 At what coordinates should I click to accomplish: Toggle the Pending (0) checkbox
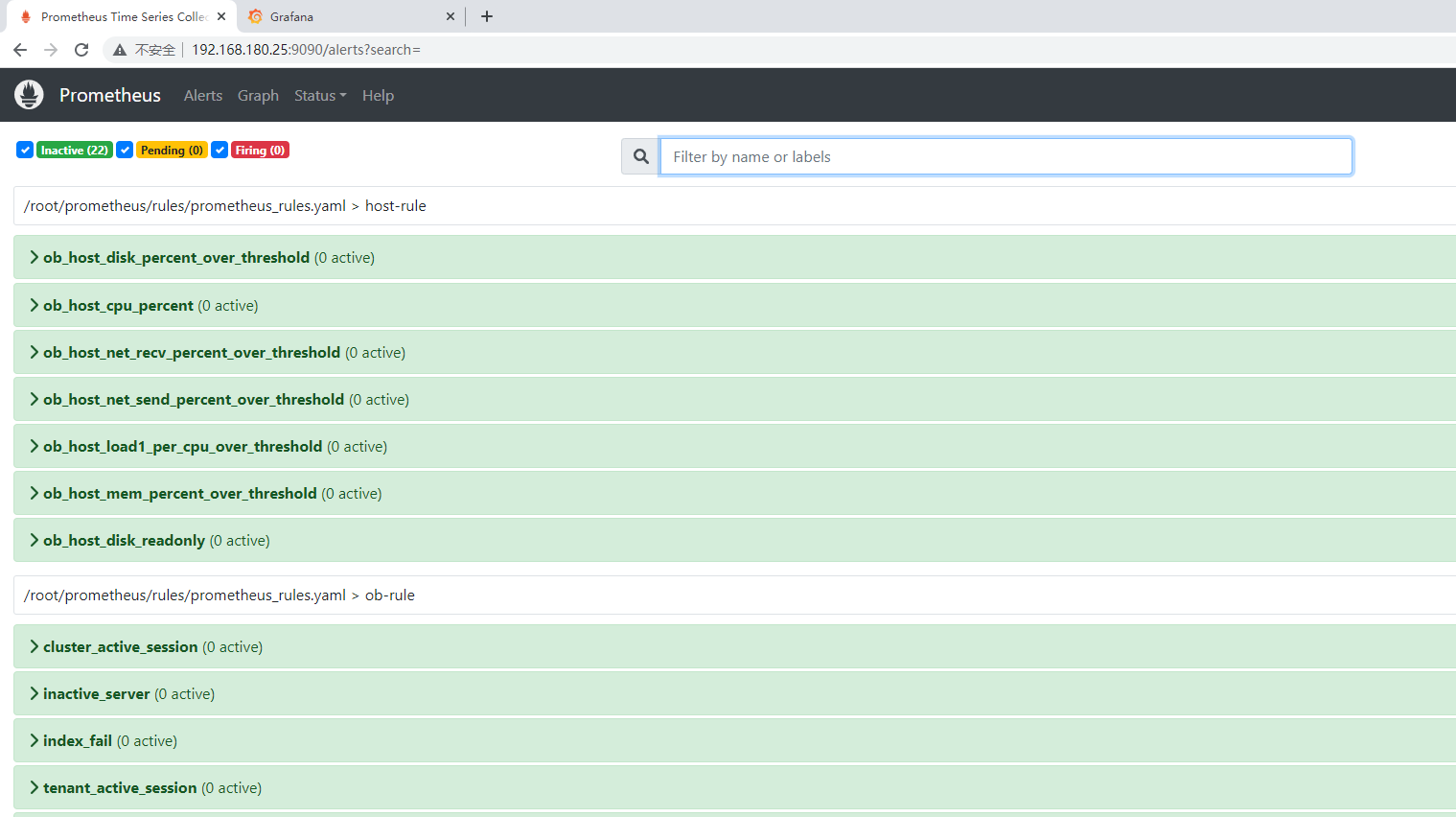coord(125,150)
